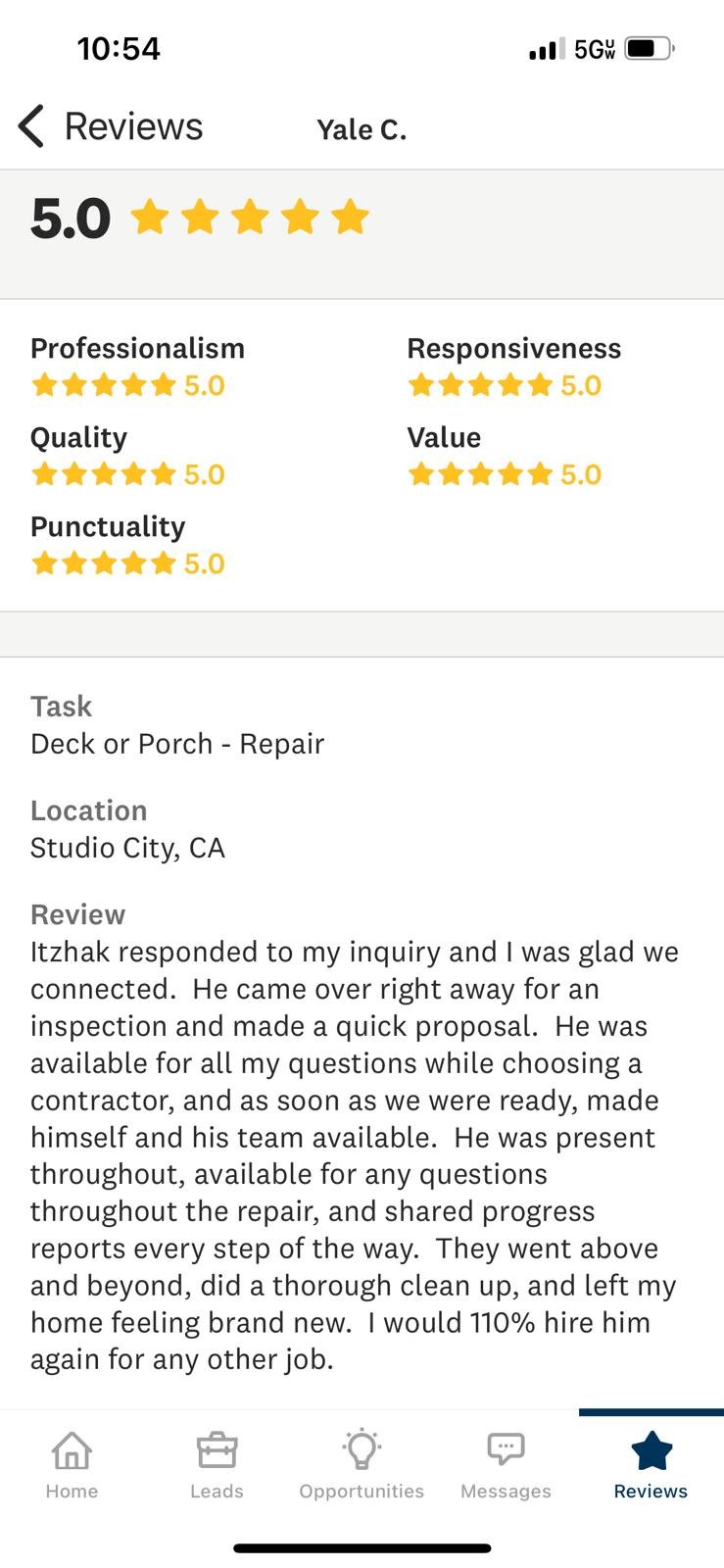Tap the cellular signal bars
The image size is (724, 1568).
pyautogui.click(x=546, y=49)
